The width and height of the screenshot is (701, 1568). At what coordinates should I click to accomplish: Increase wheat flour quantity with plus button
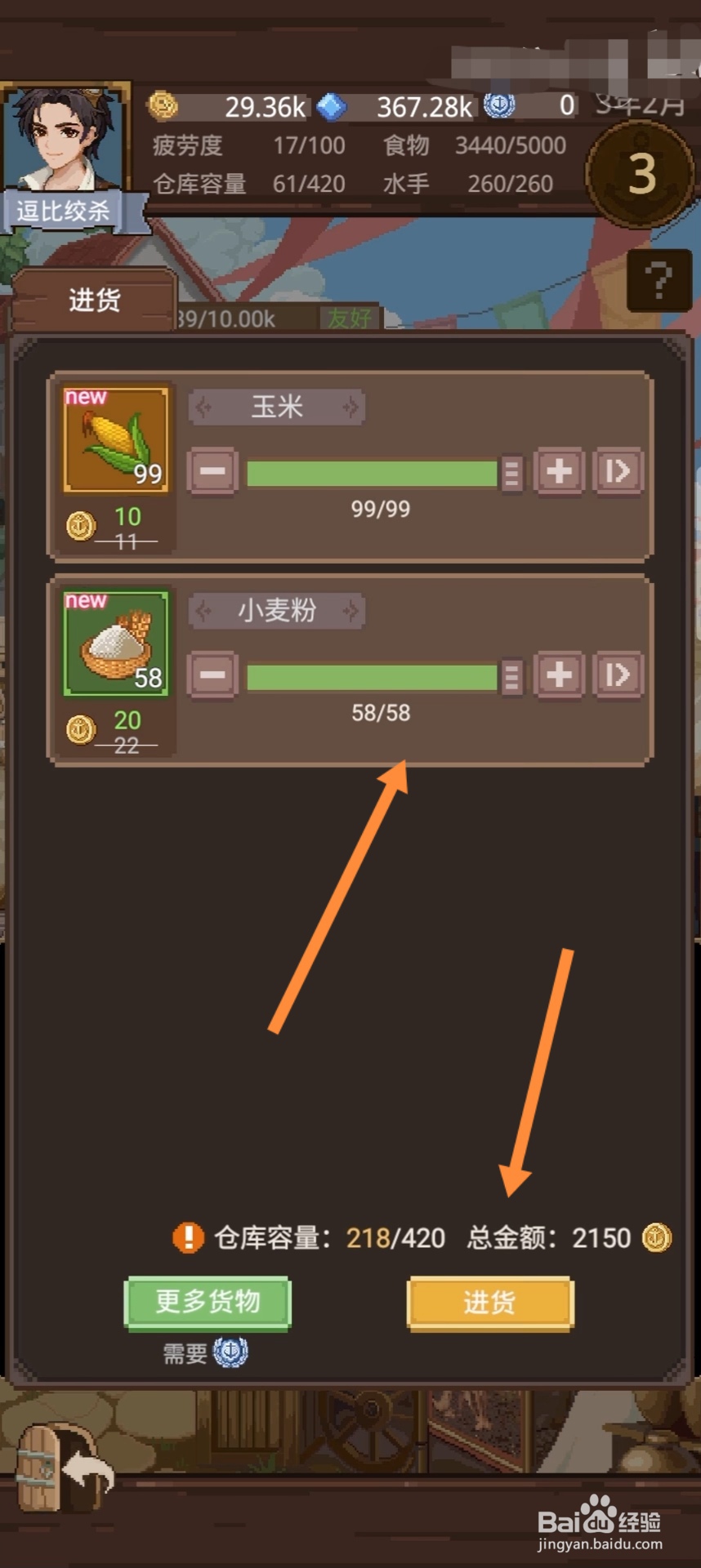tap(559, 675)
